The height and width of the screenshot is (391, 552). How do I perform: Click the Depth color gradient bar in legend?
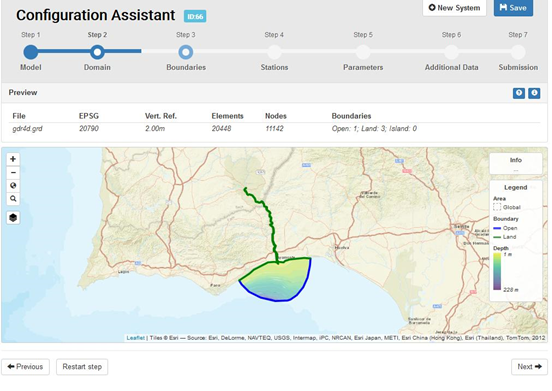[x=497, y=271]
